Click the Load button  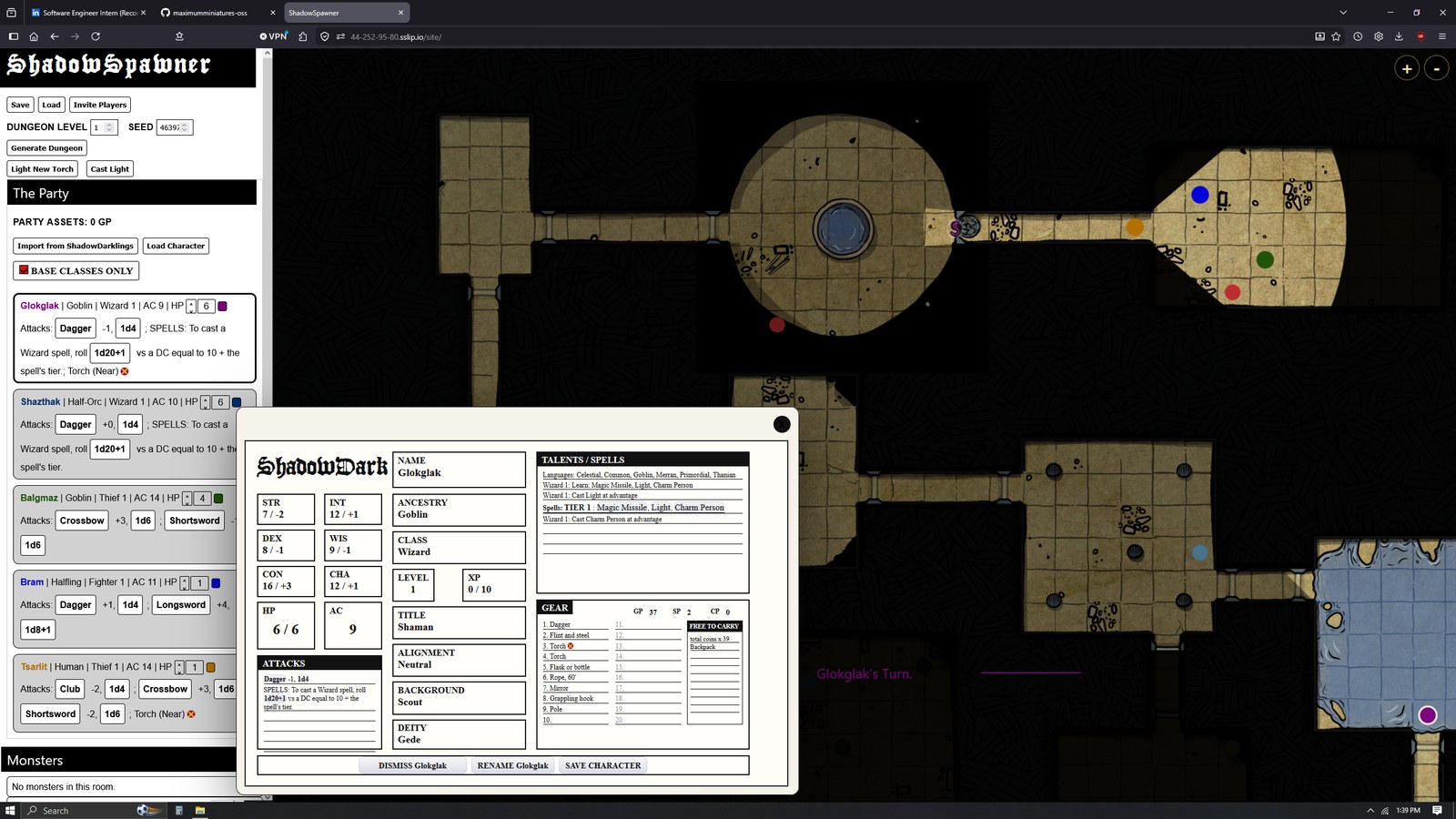point(51,105)
